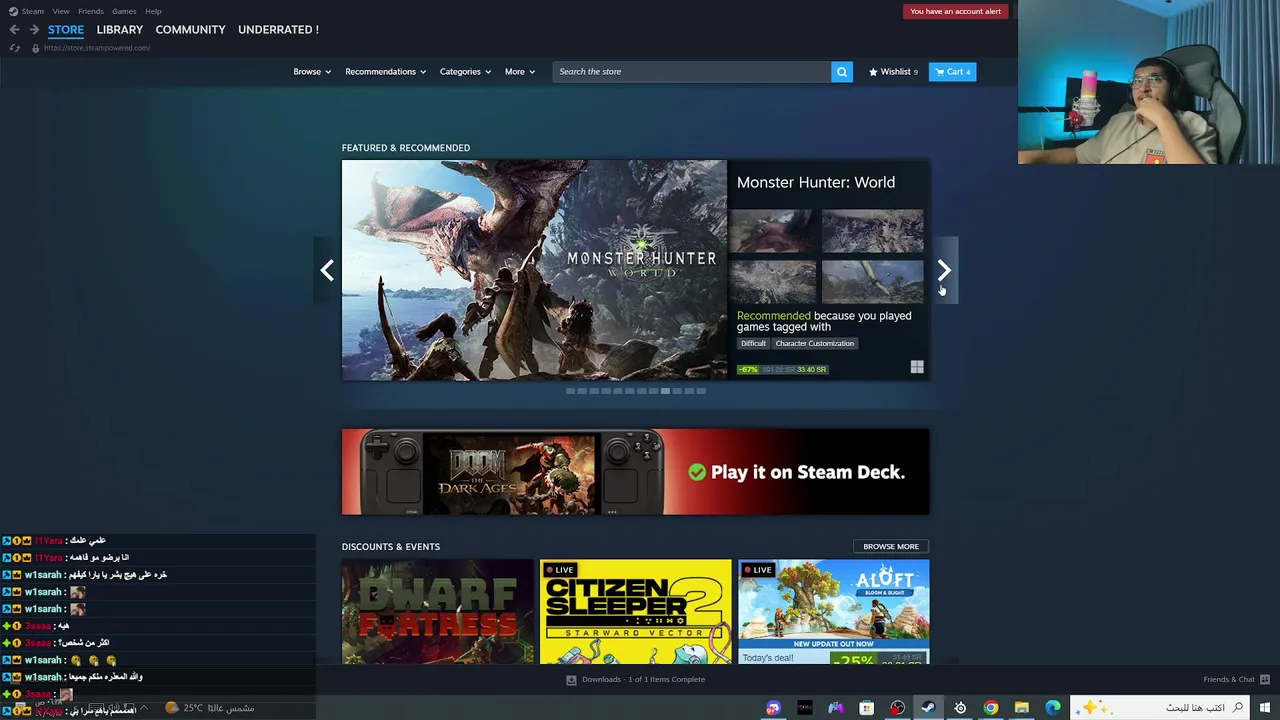The width and height of the screenshot is (1280, 720).
Task: Click the store URL address text
Action: coord(97,48)
